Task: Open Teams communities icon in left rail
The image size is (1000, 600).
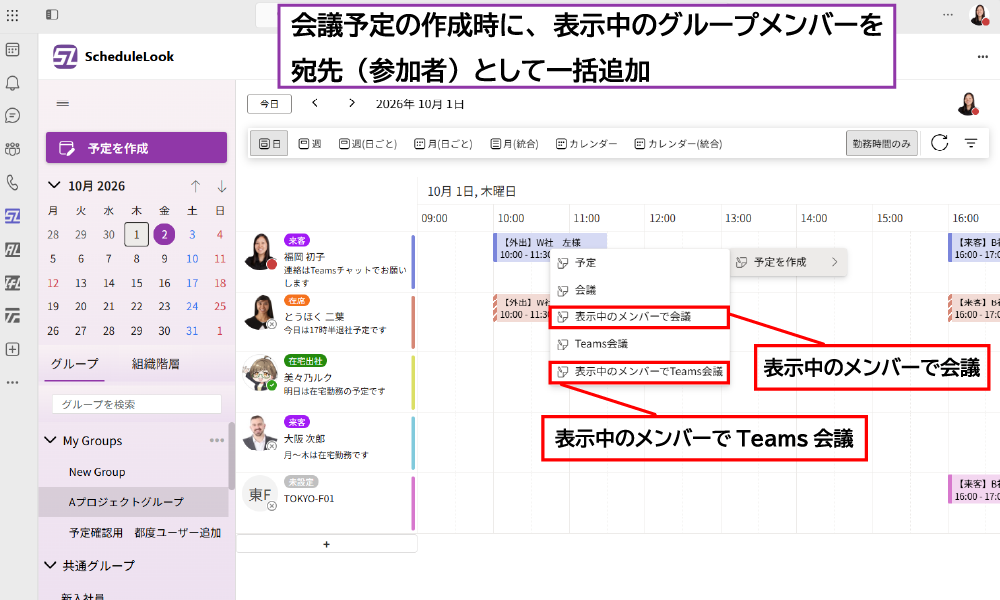Action: 12,149
